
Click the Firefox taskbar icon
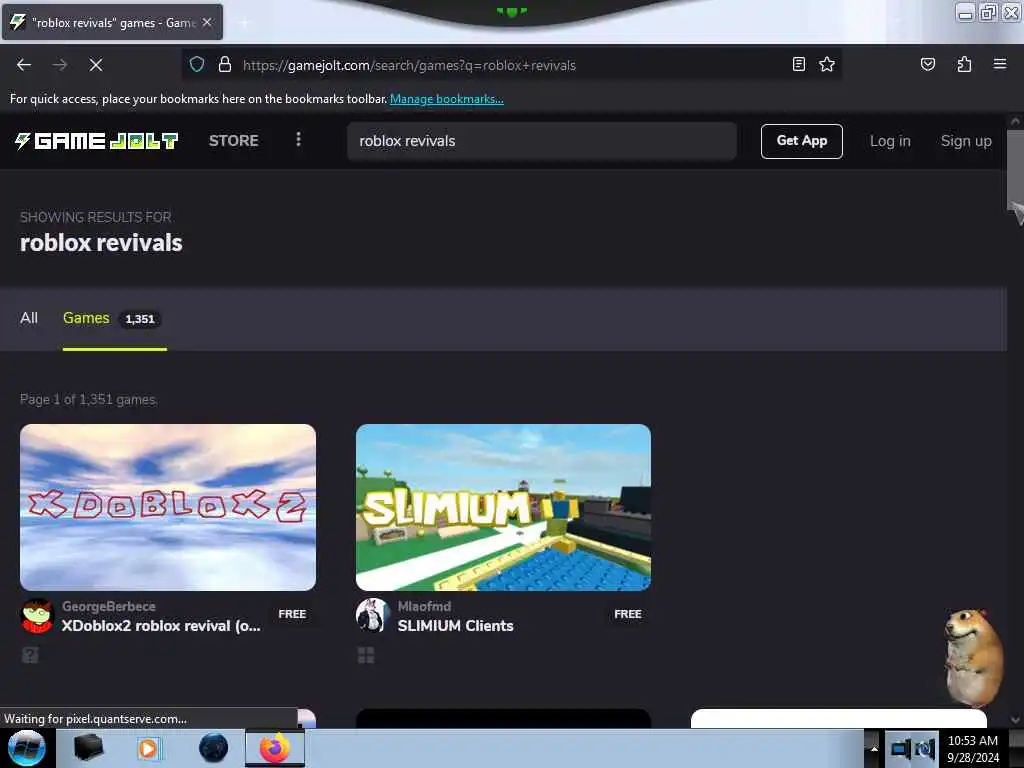(275, 748)
